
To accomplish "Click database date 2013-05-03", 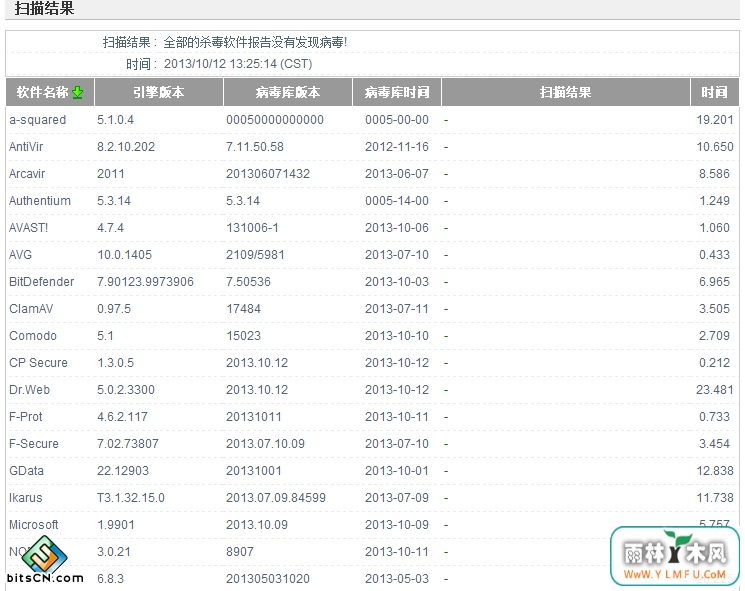I will [x=397, y=579].
